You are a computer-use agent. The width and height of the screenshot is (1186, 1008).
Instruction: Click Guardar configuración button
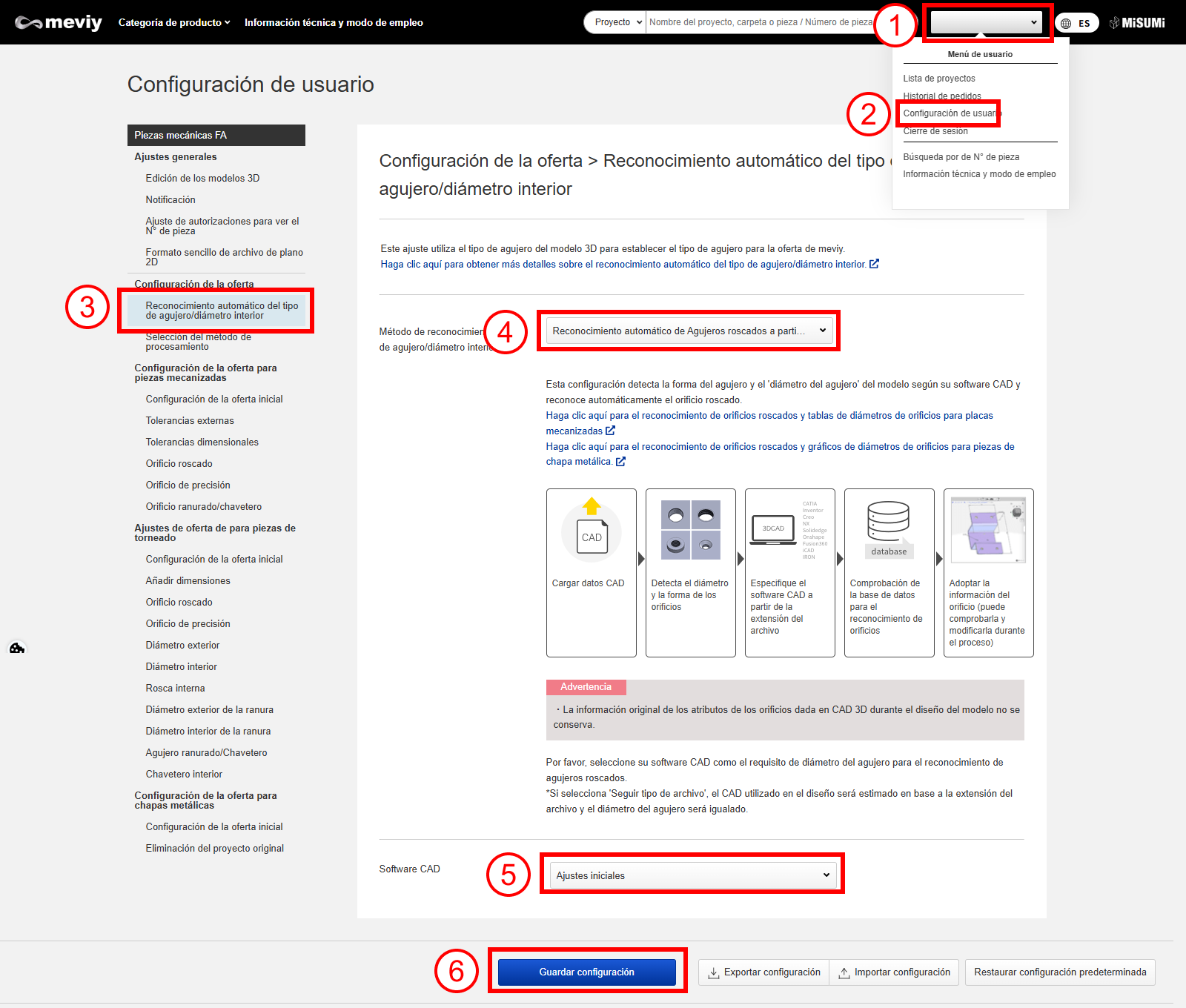586,972
